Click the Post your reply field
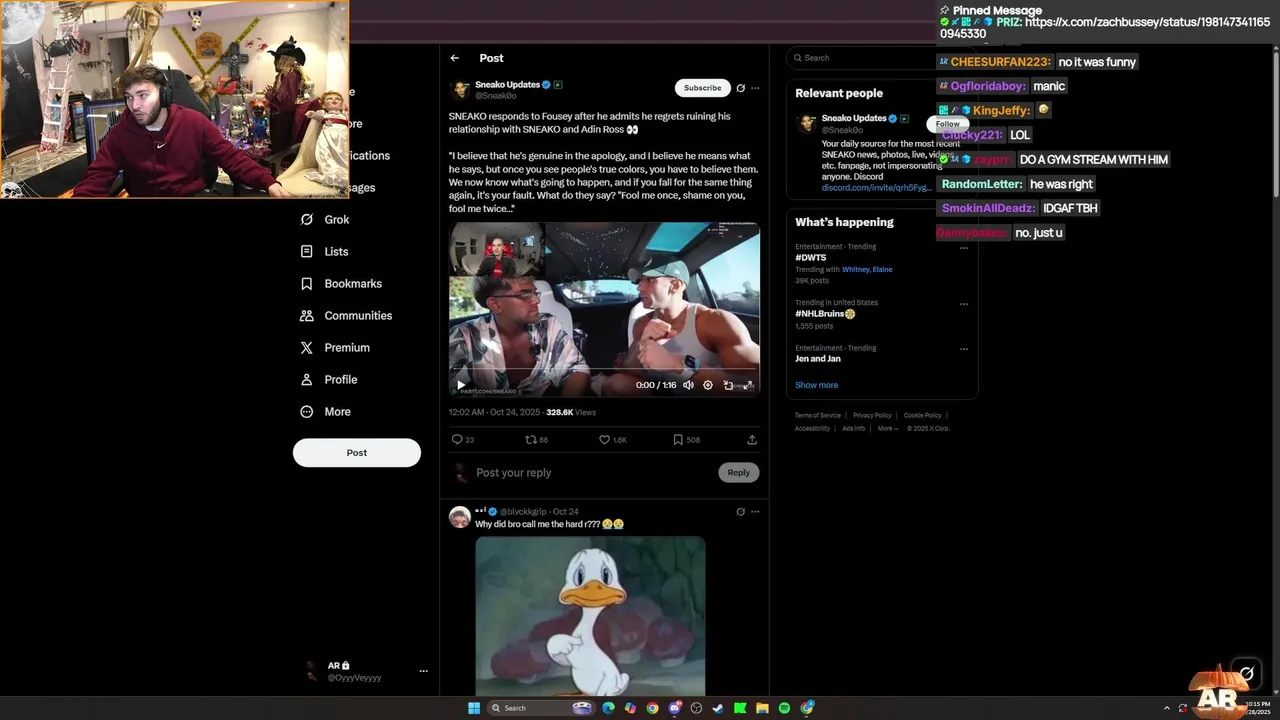 tap(593, 473)
